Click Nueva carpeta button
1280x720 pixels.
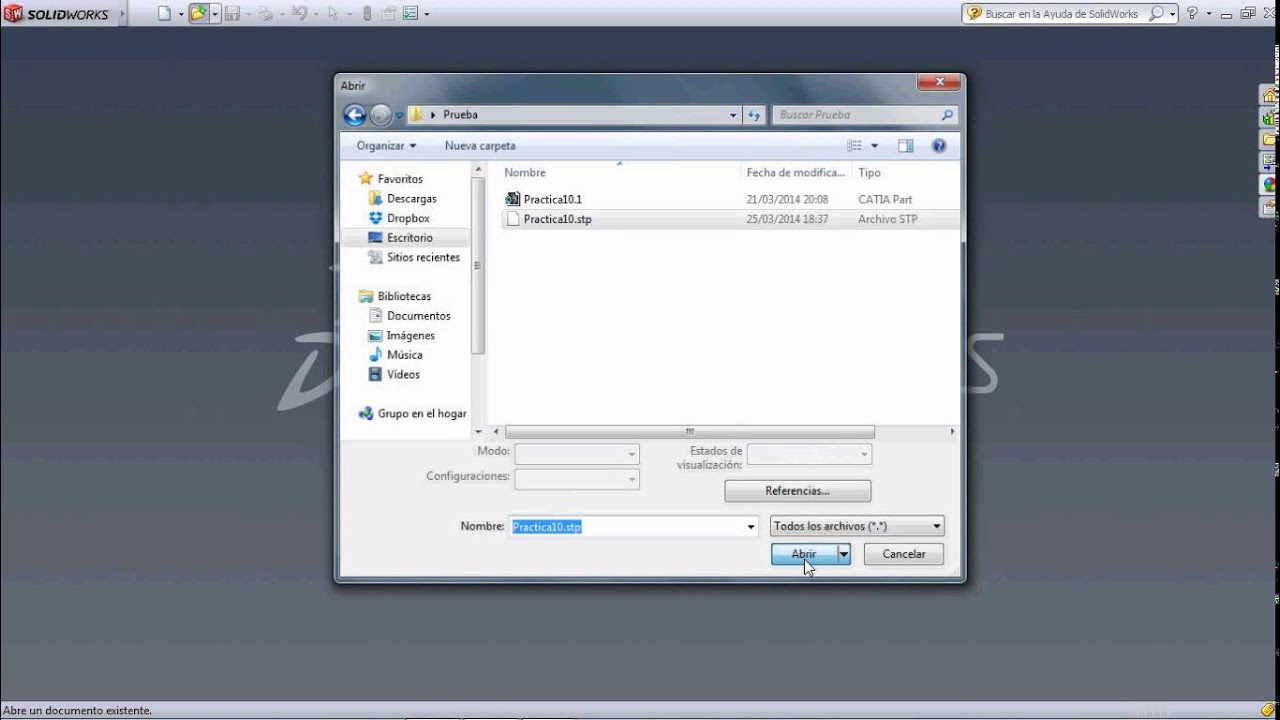pyautogui.click(x=480, y=146)
